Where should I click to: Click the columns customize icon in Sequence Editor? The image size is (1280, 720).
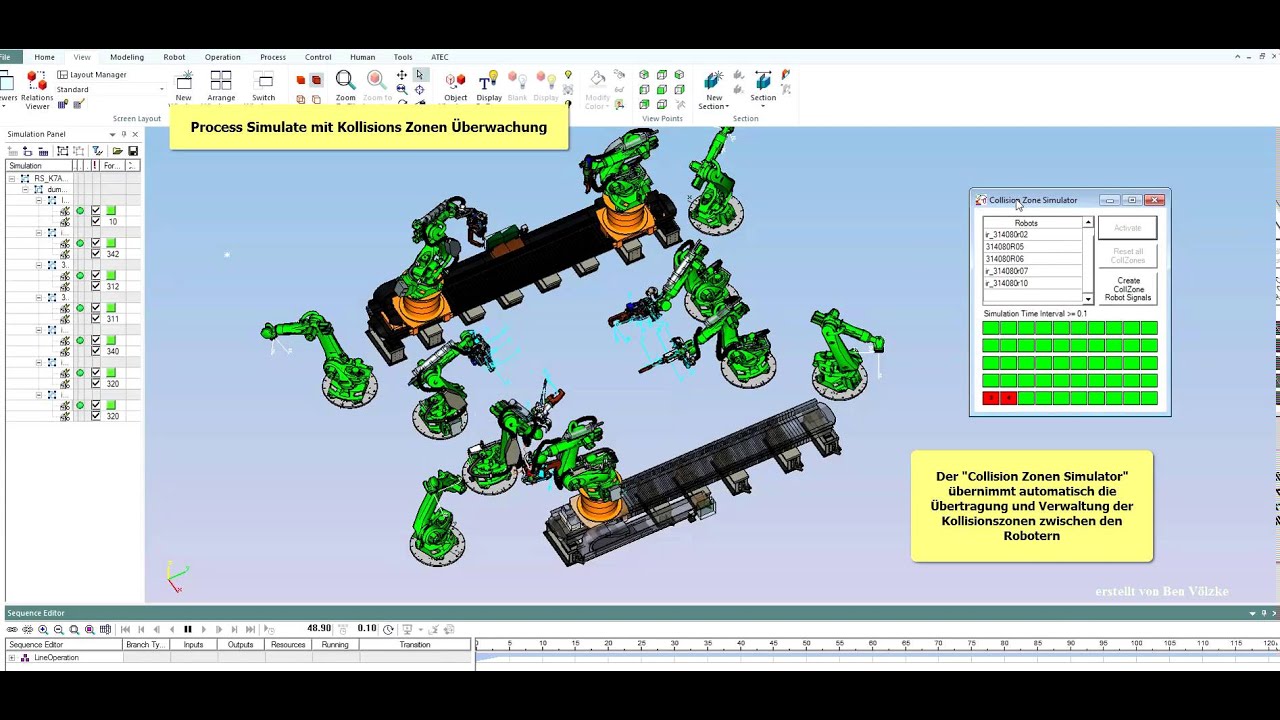click(x=105, y=629)
